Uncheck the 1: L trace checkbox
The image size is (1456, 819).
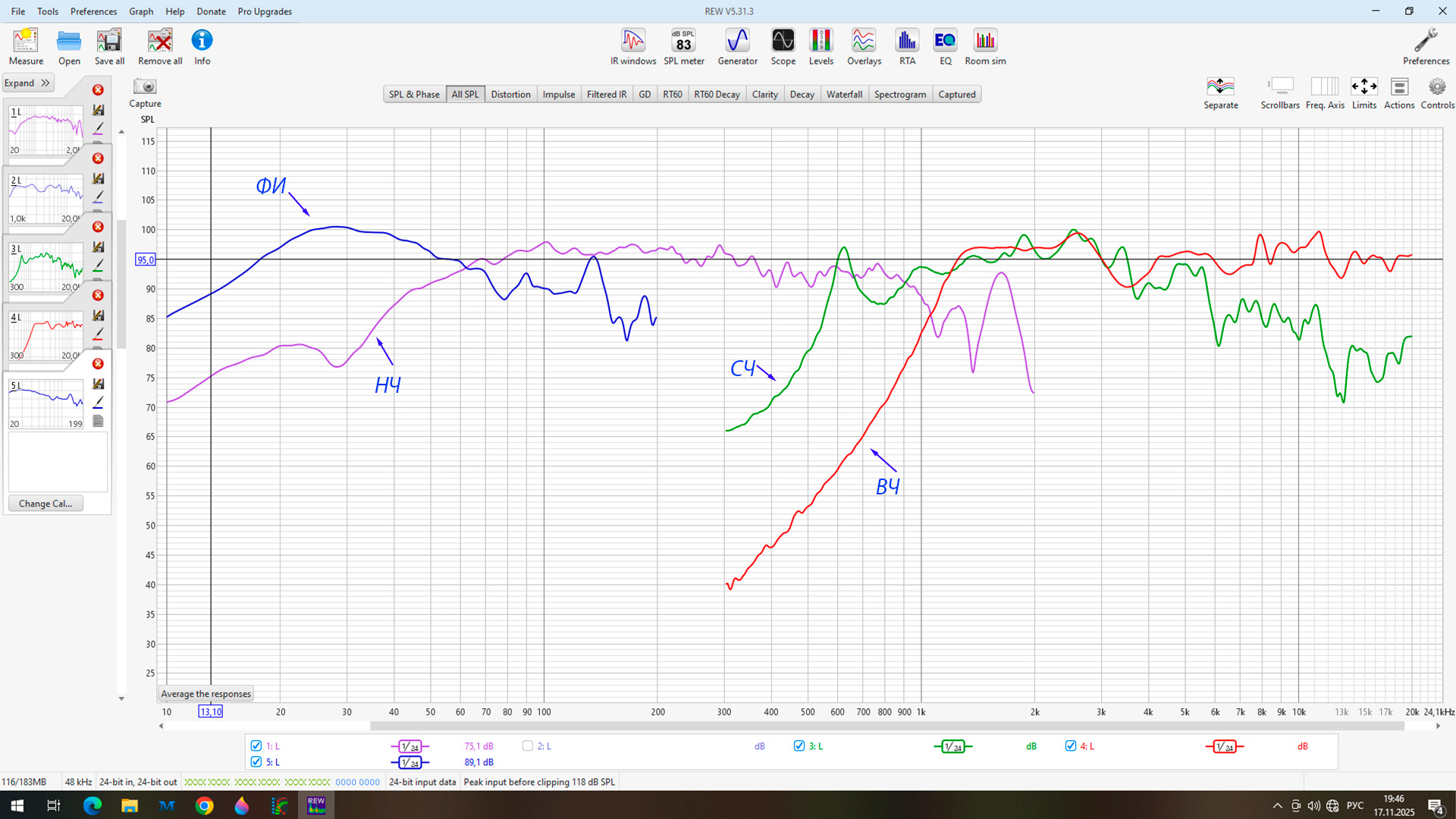256,746
